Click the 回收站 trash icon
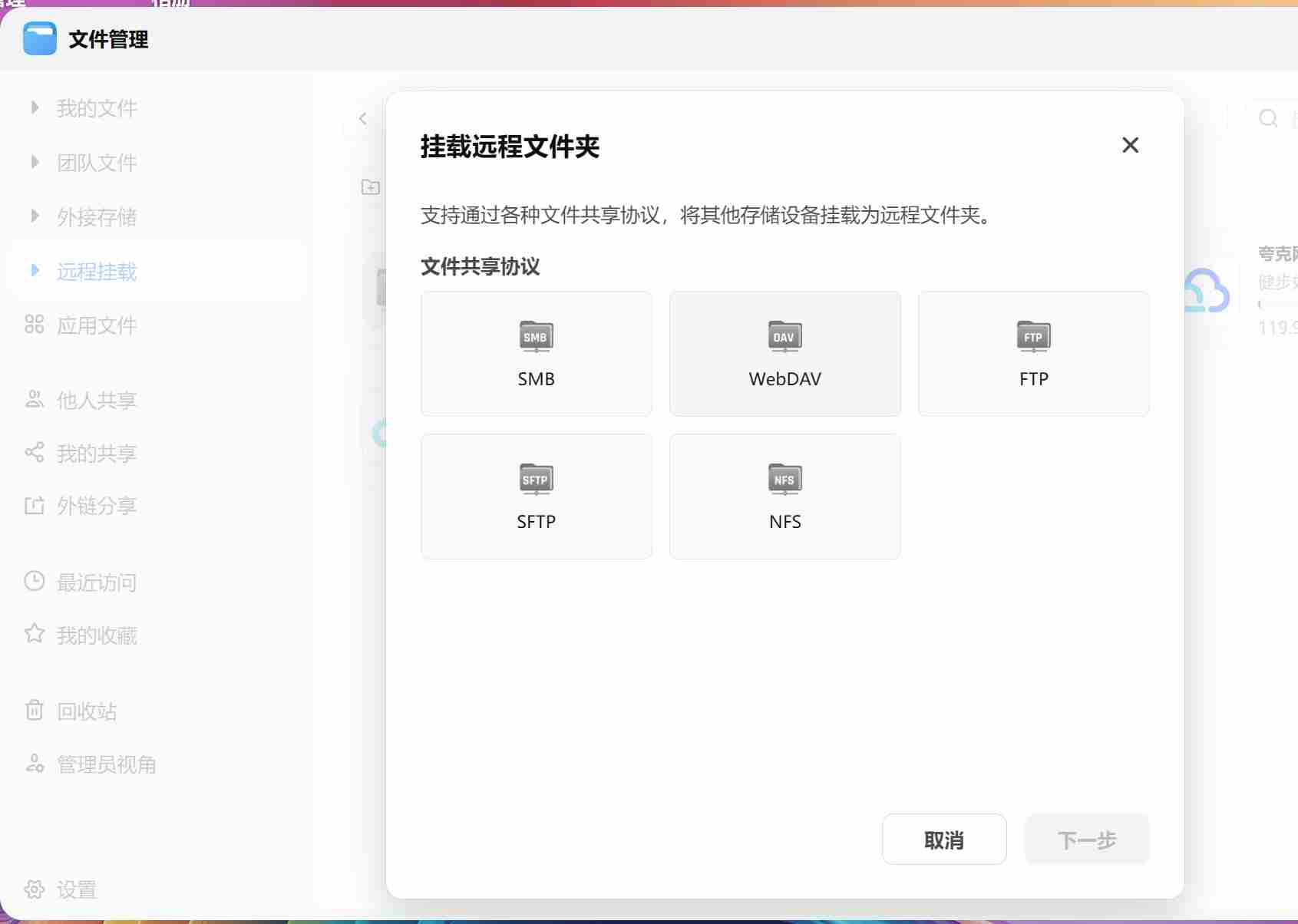Image resolution: width=1298 pixels, height=924 pixels. [35, 710]
